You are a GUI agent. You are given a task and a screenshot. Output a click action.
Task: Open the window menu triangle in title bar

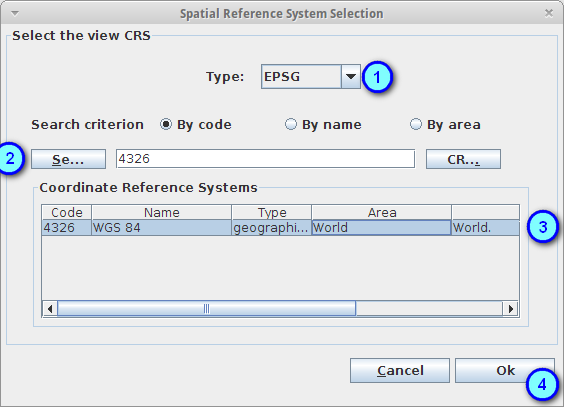(x=15, y=14)
